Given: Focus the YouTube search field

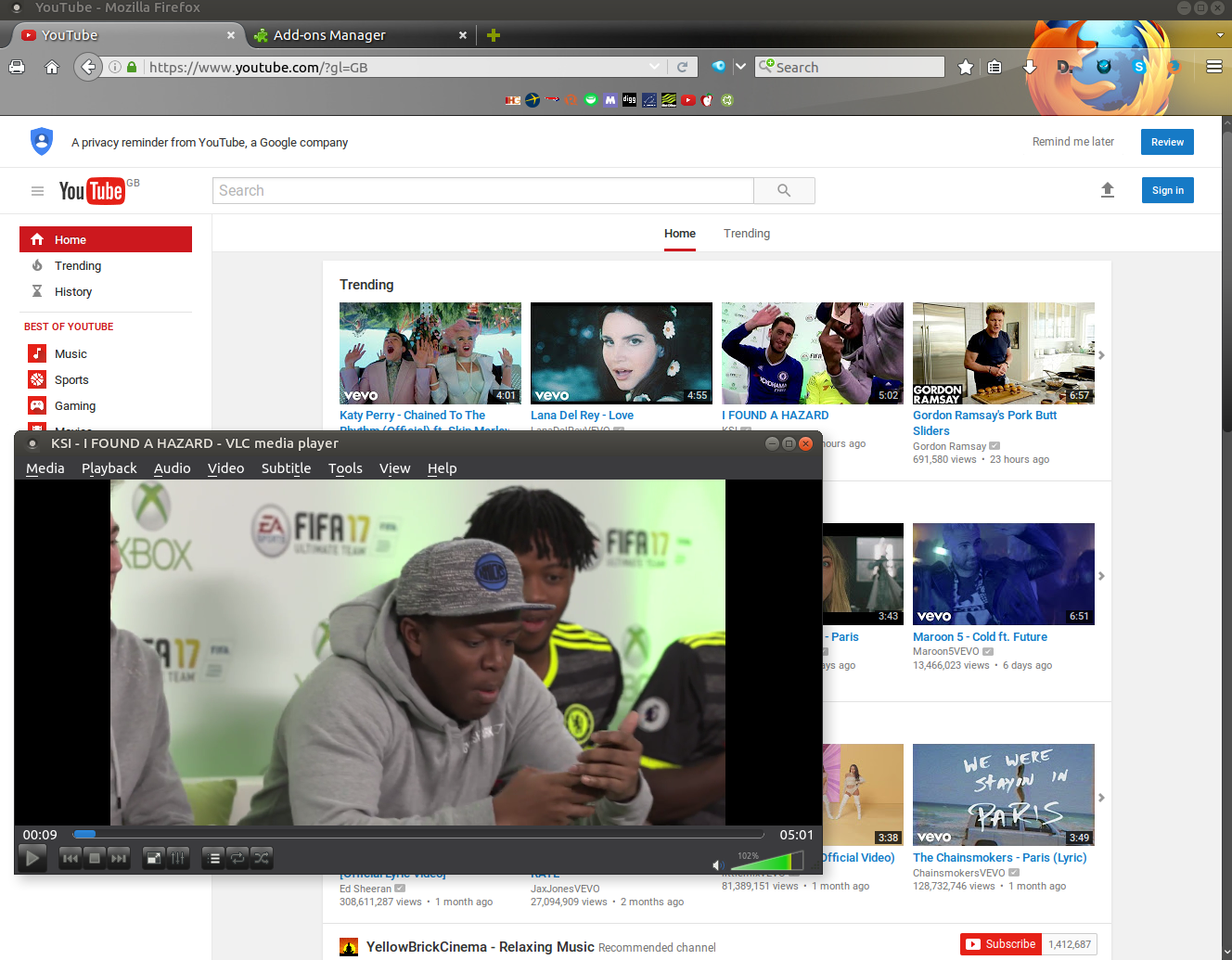Looking at the screenshot, I should (482, 190).
